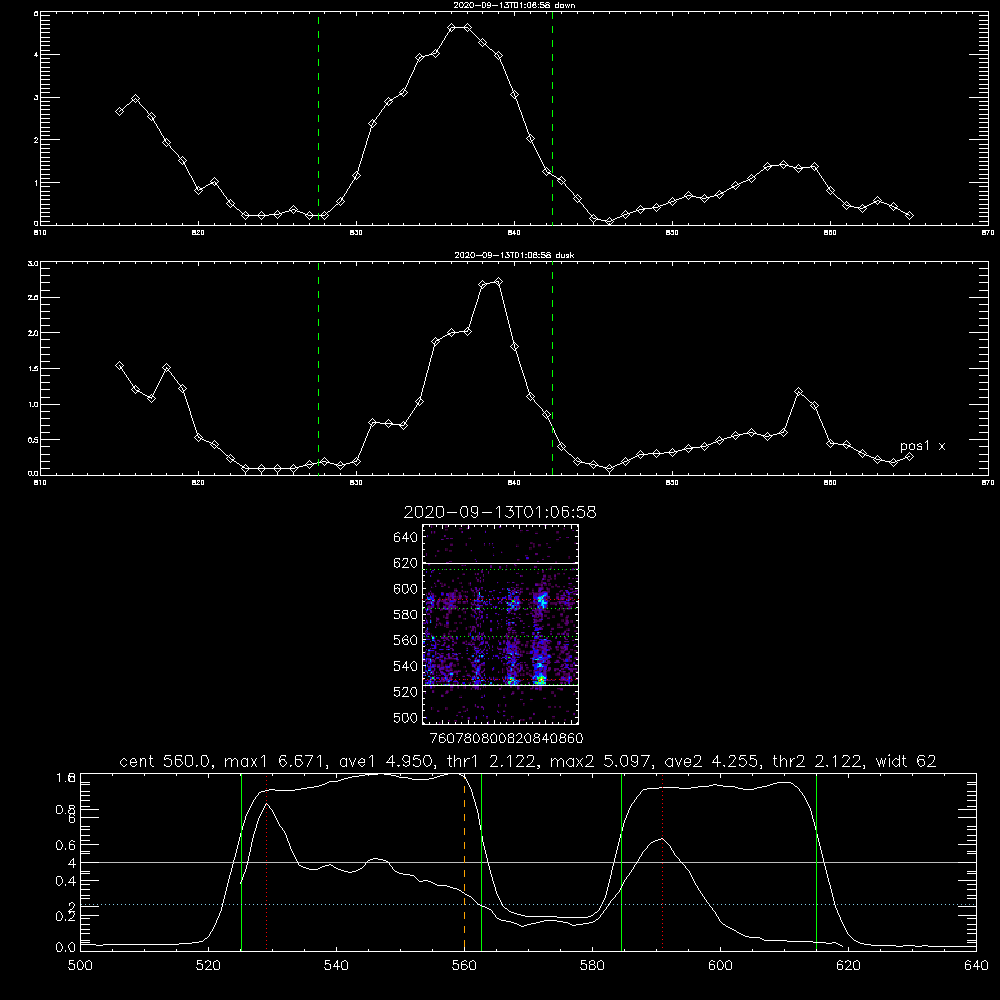The image size is (1000, 1000).
Task: Click 'max2 5.097' in the stats line
Action: [x=600, y=761]
